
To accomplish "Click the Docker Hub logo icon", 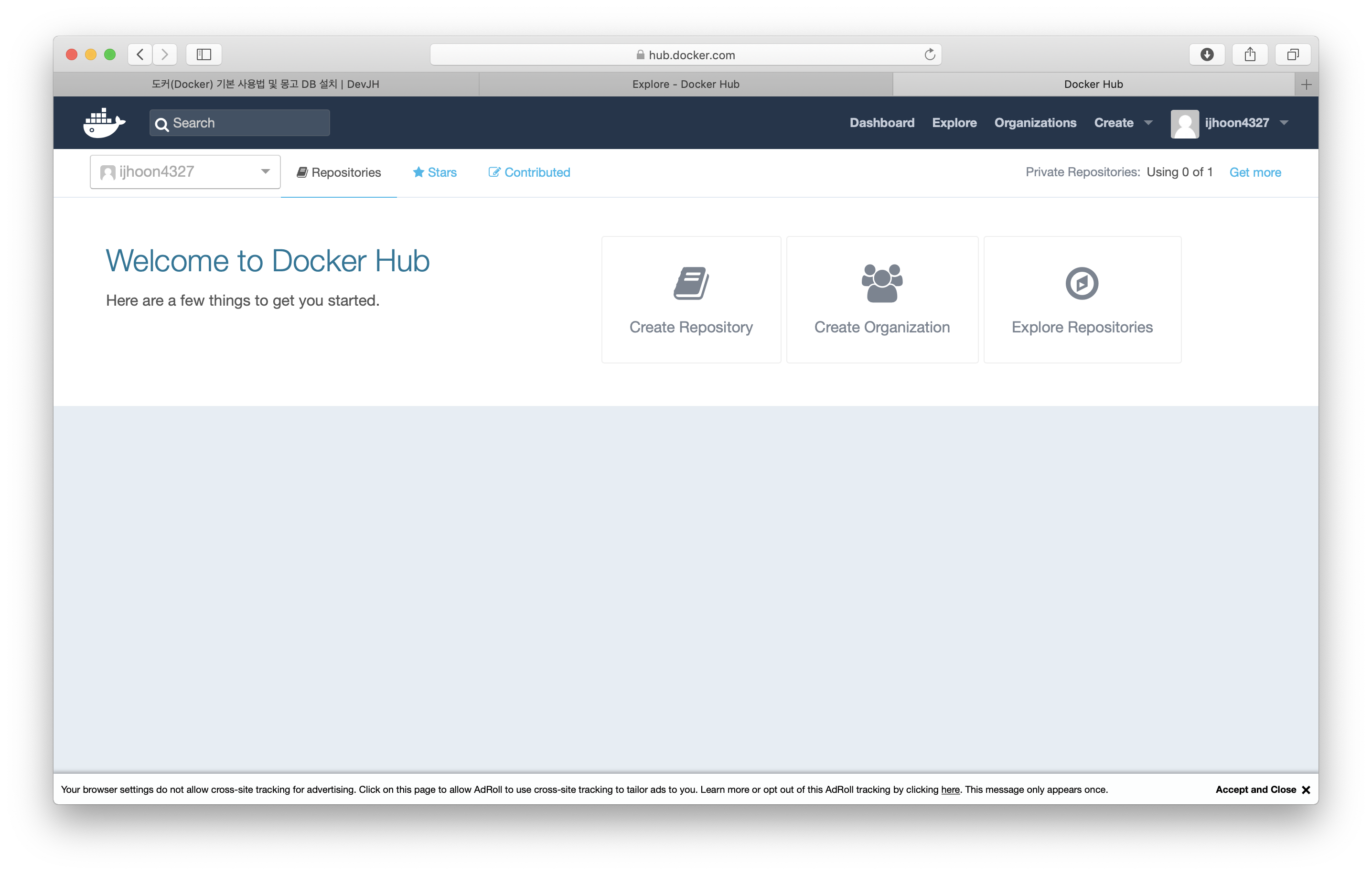I will pyautogui.click(x=104, y=122).
